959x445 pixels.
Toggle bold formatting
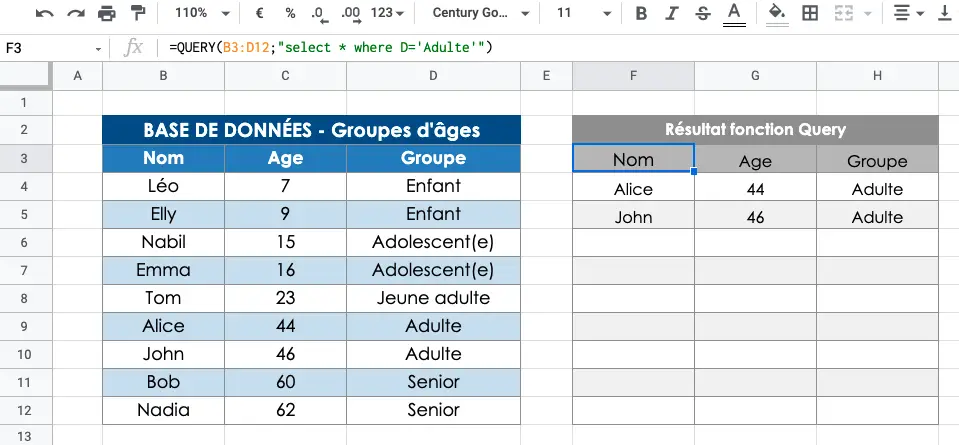[641, 13]
